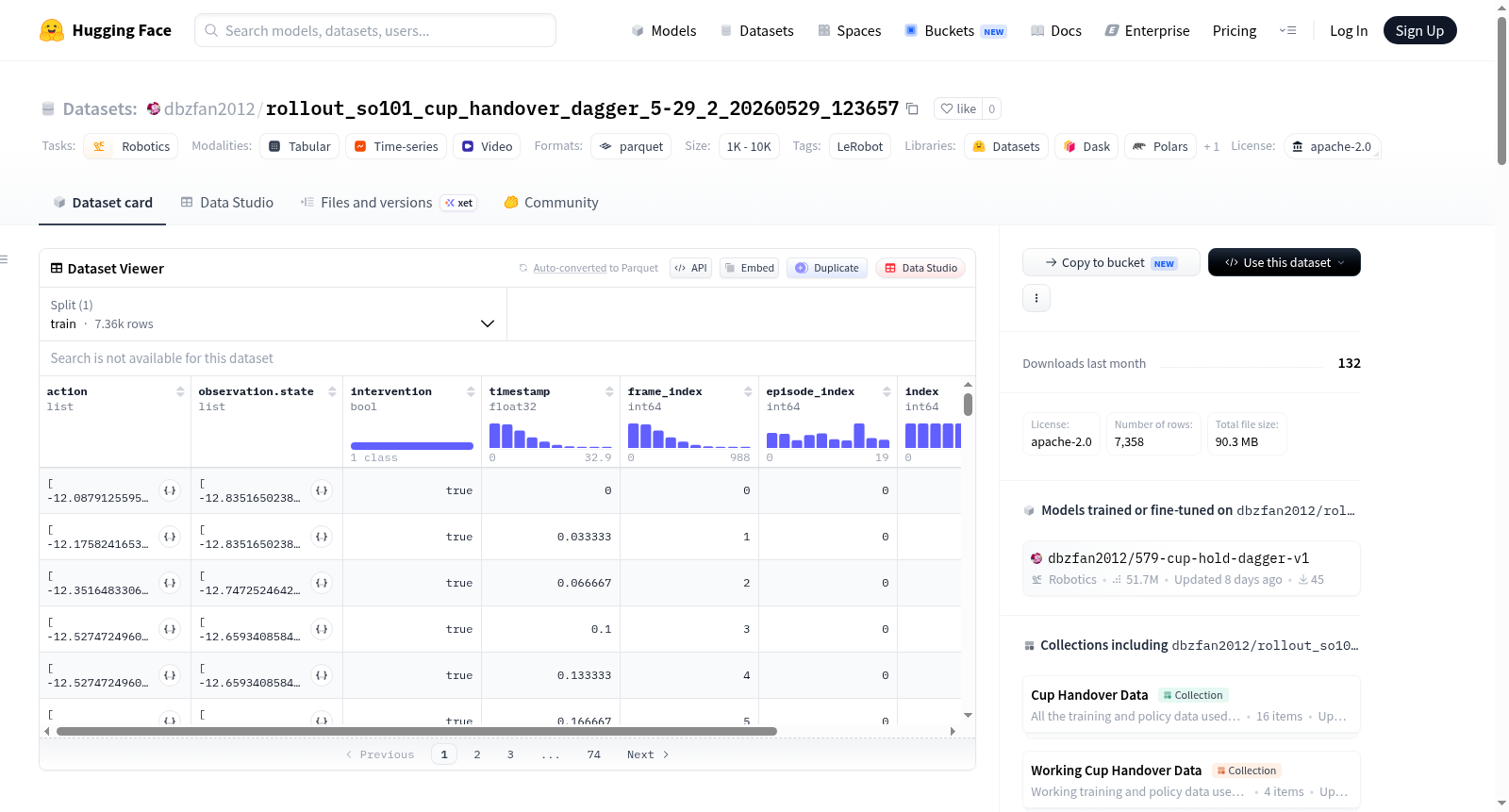Open the Data Studio tab
The image size is (1509, 812).
227,203
